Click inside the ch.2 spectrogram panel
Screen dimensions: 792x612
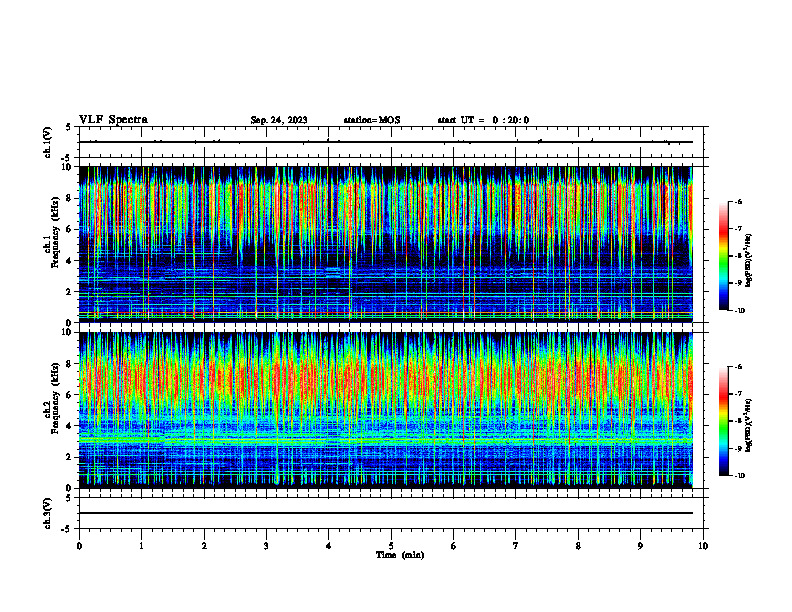pyautogui.click(x=386, y=410)
